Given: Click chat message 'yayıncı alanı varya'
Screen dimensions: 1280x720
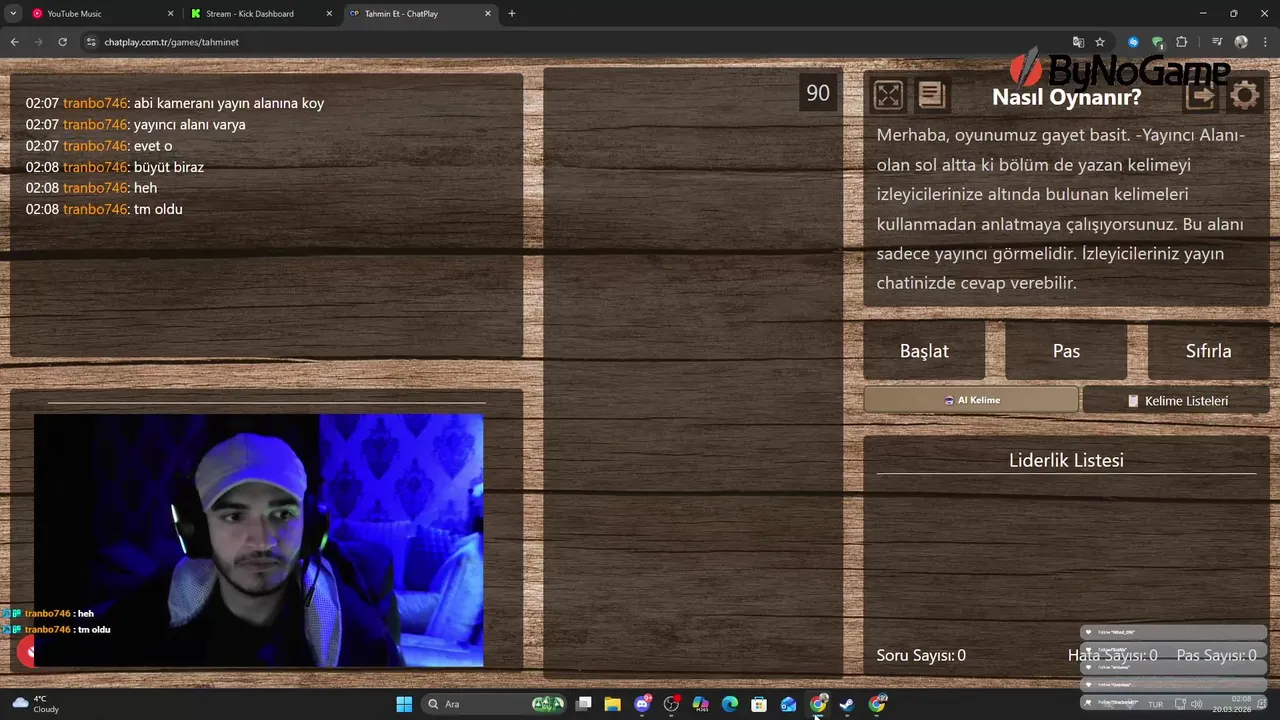Looking at the screenshot, I should 189,125.
